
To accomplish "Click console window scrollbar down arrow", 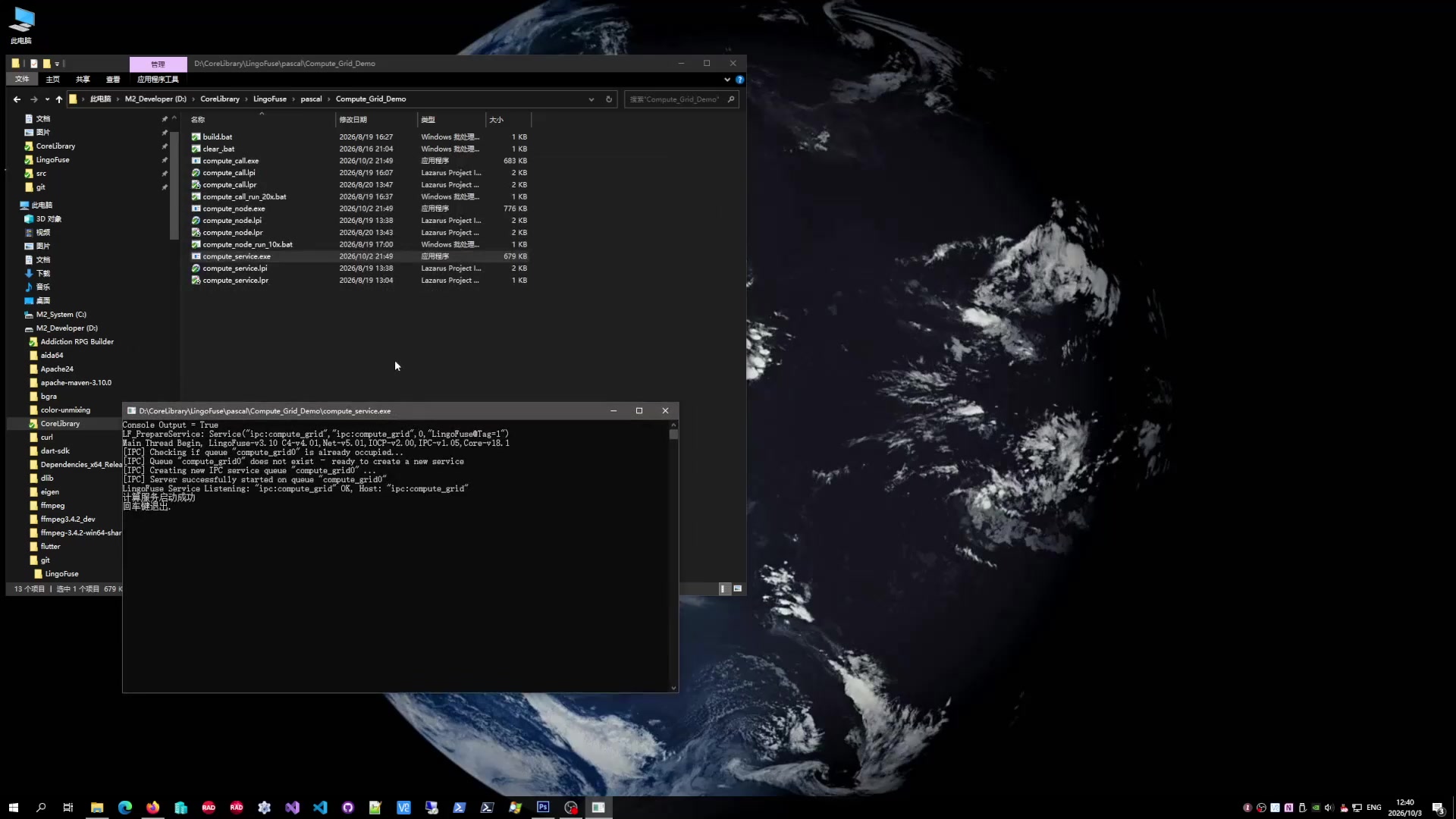I will click(x=673, y=688).
